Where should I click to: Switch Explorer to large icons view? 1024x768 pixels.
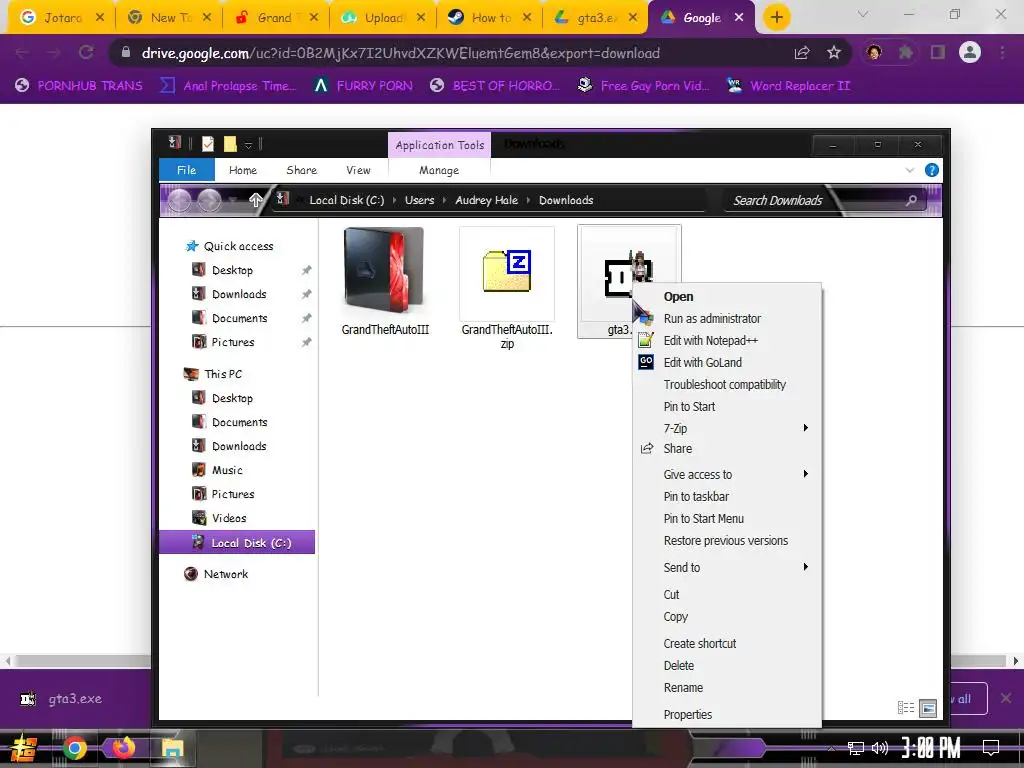(928, 707)
